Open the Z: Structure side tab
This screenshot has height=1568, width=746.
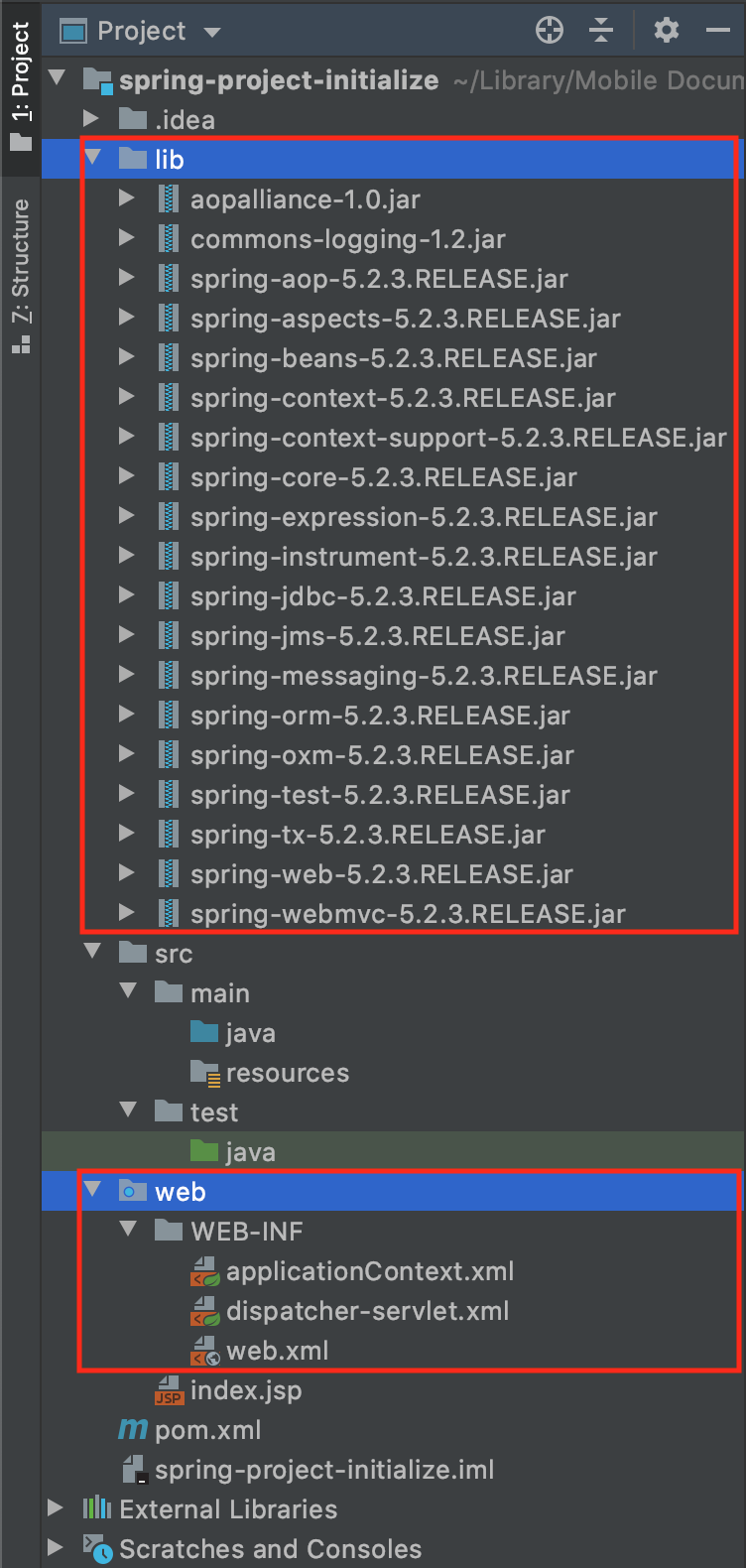coord(21,276)
